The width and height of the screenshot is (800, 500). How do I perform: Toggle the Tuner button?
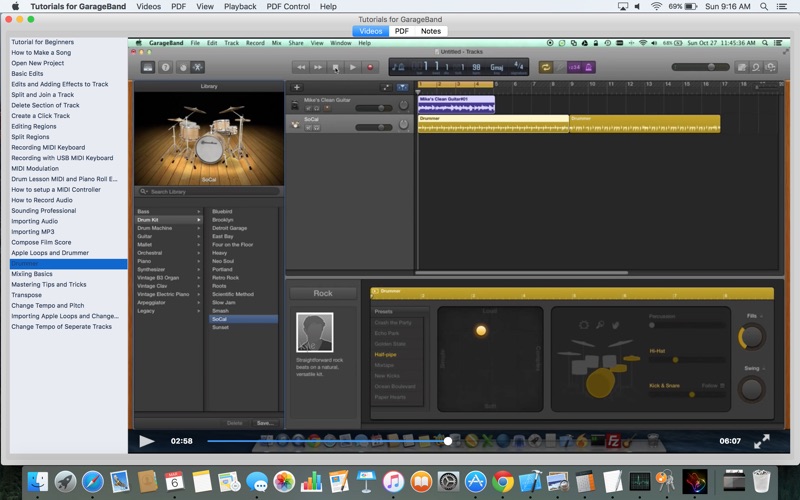click(560, 67)
